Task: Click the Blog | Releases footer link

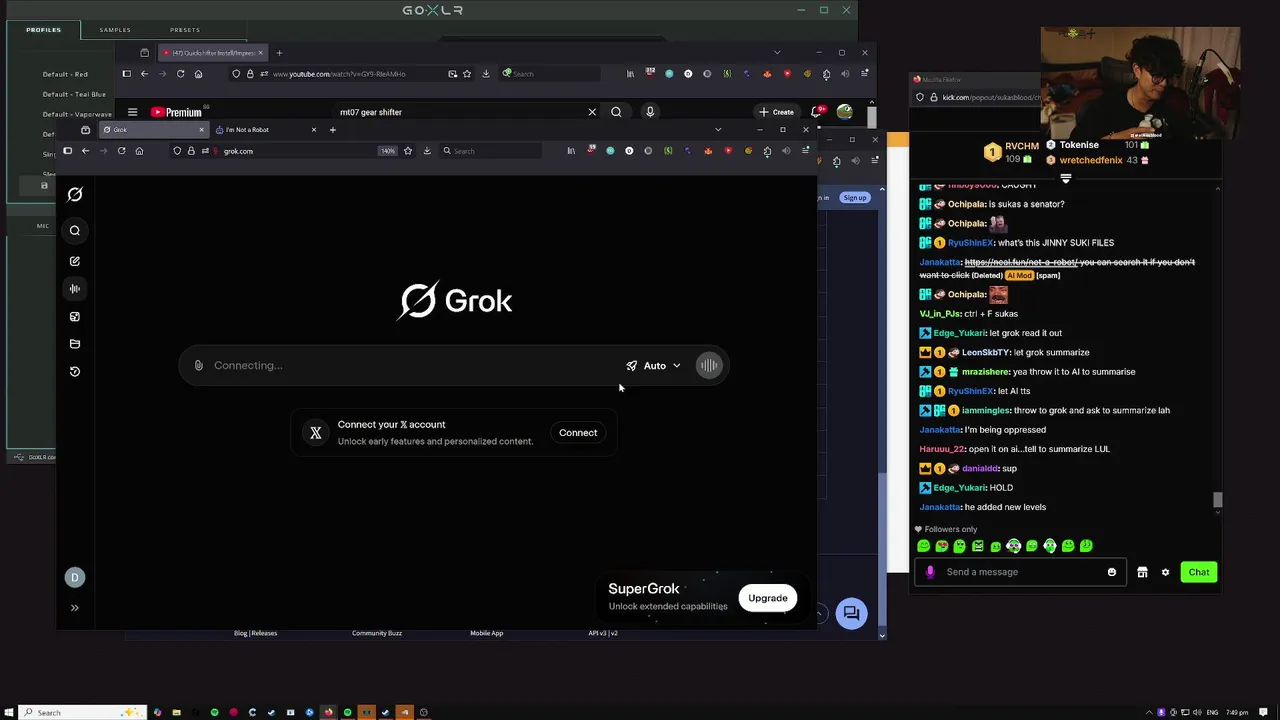Action: (255, 633)
